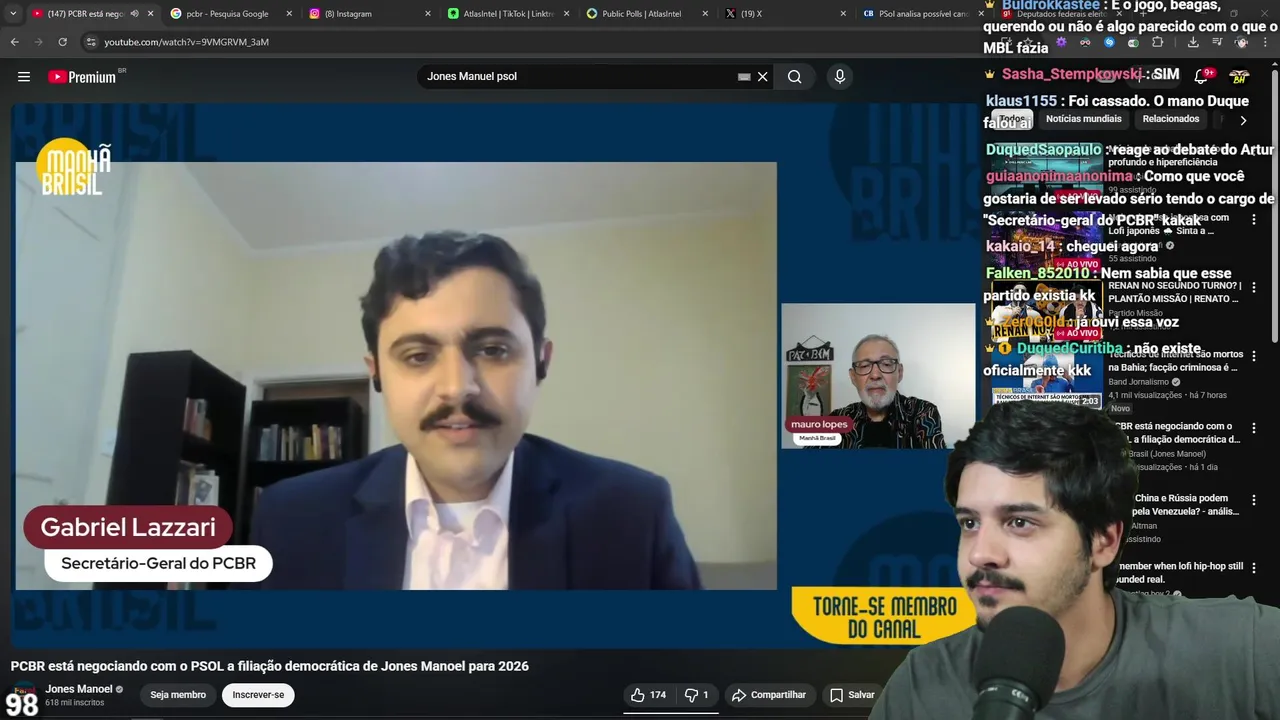Open Técnicos de internet são mortos thumbnail

tap(1047, 379)
